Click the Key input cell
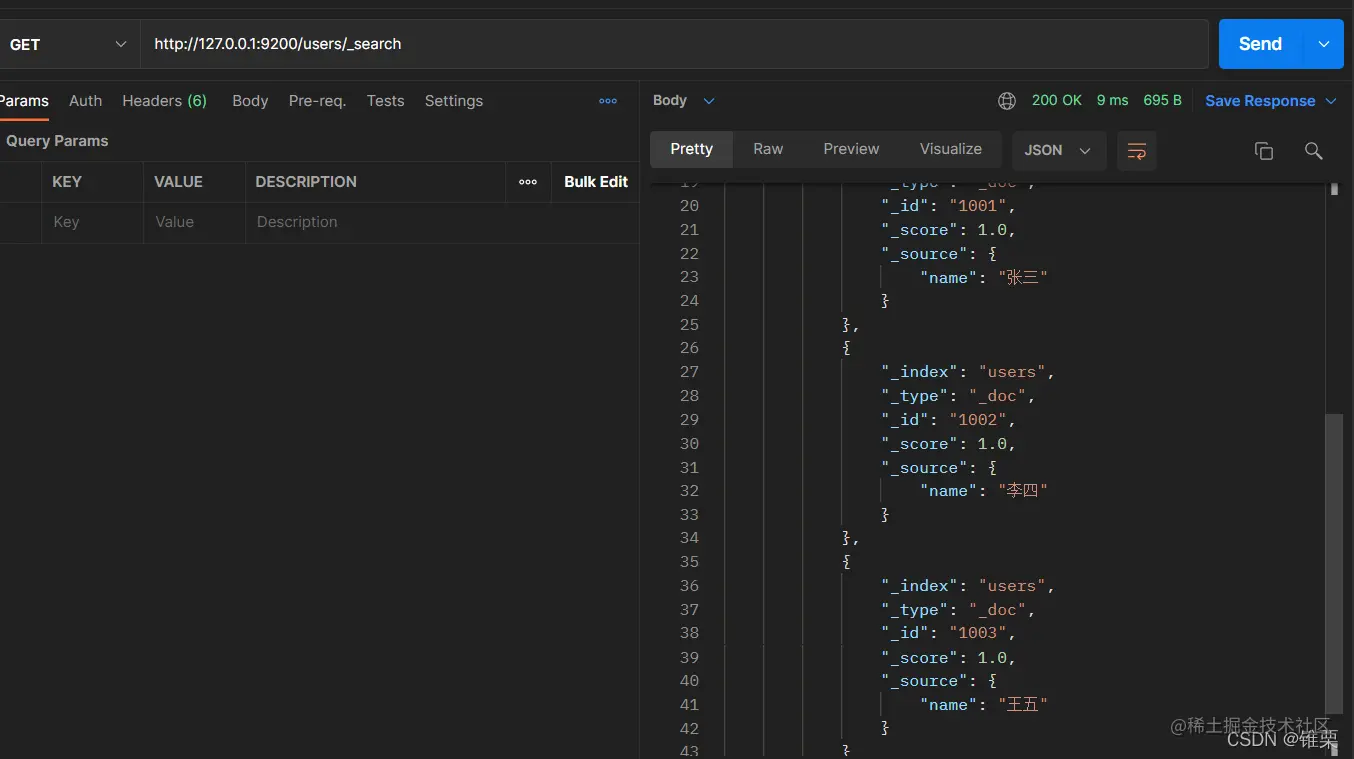This screenshot has width=1354, height=759. (92, 222)
